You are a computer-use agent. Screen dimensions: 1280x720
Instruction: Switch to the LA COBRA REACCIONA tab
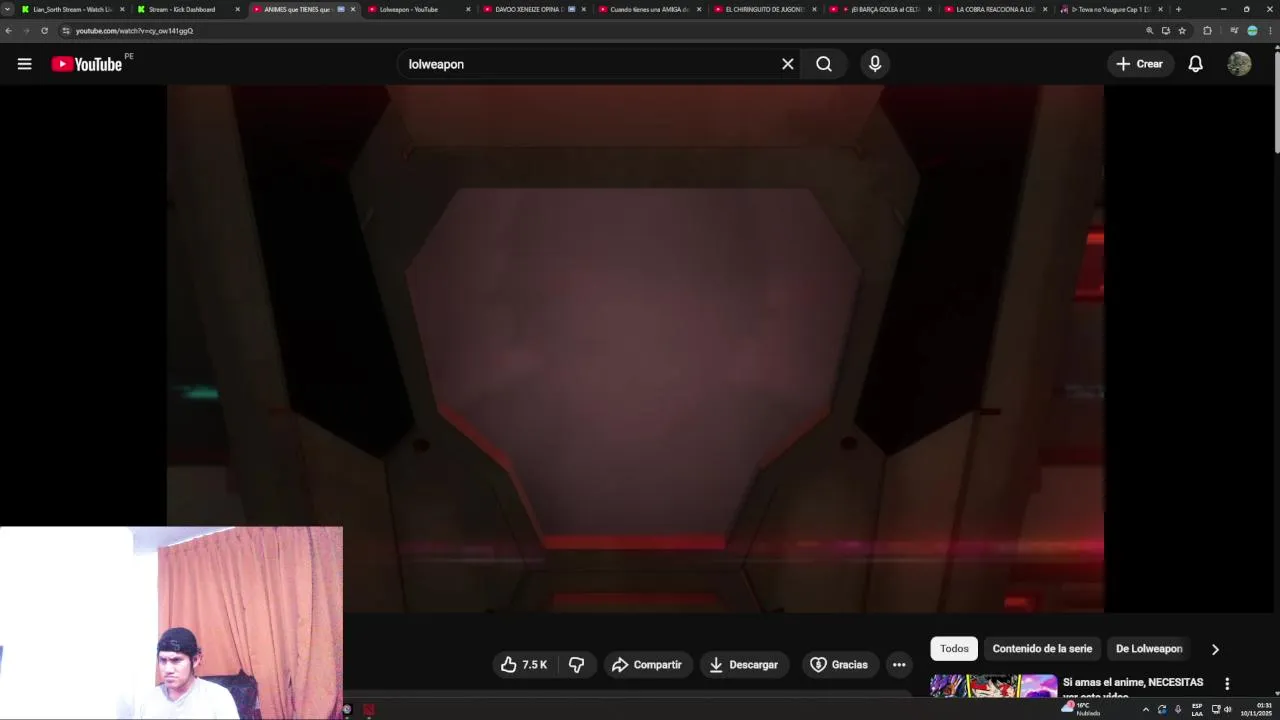coord(995,9)
